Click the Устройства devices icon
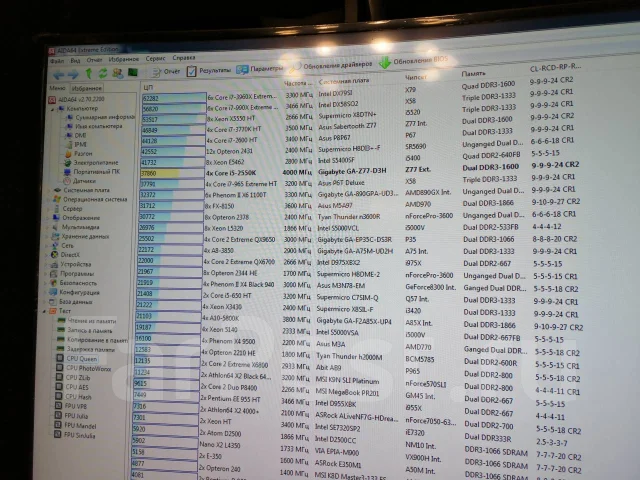 pos(54,264)
